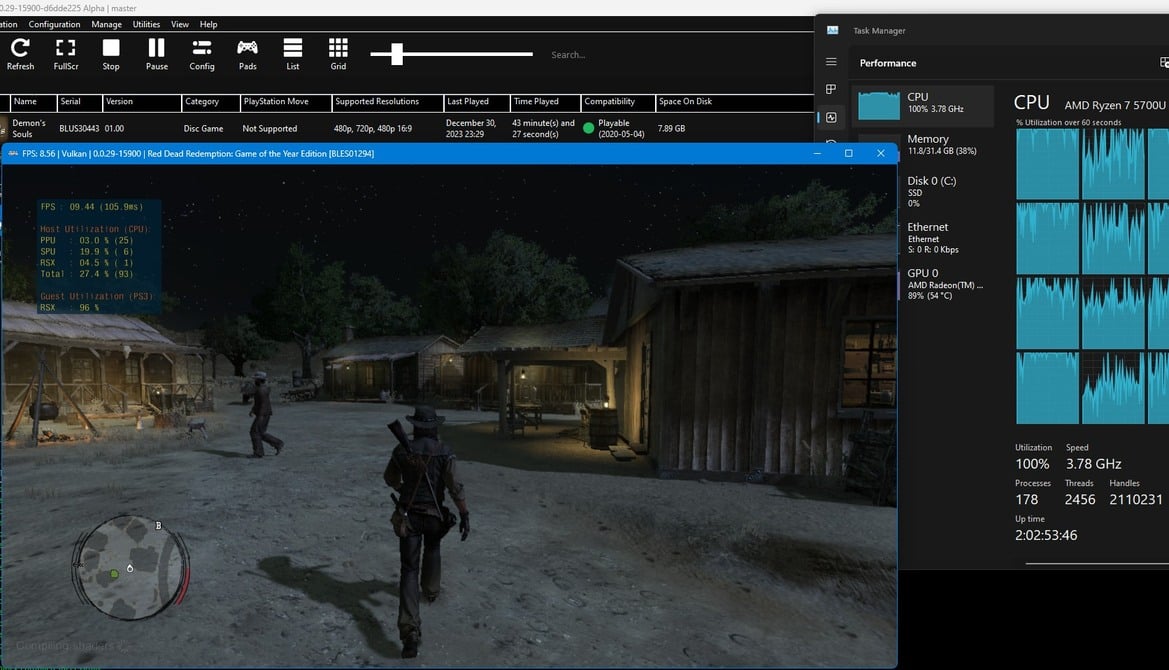Click the Task Manager app icon in its title bar
Screen dimensions: 1169x670
tap(833, 31)
